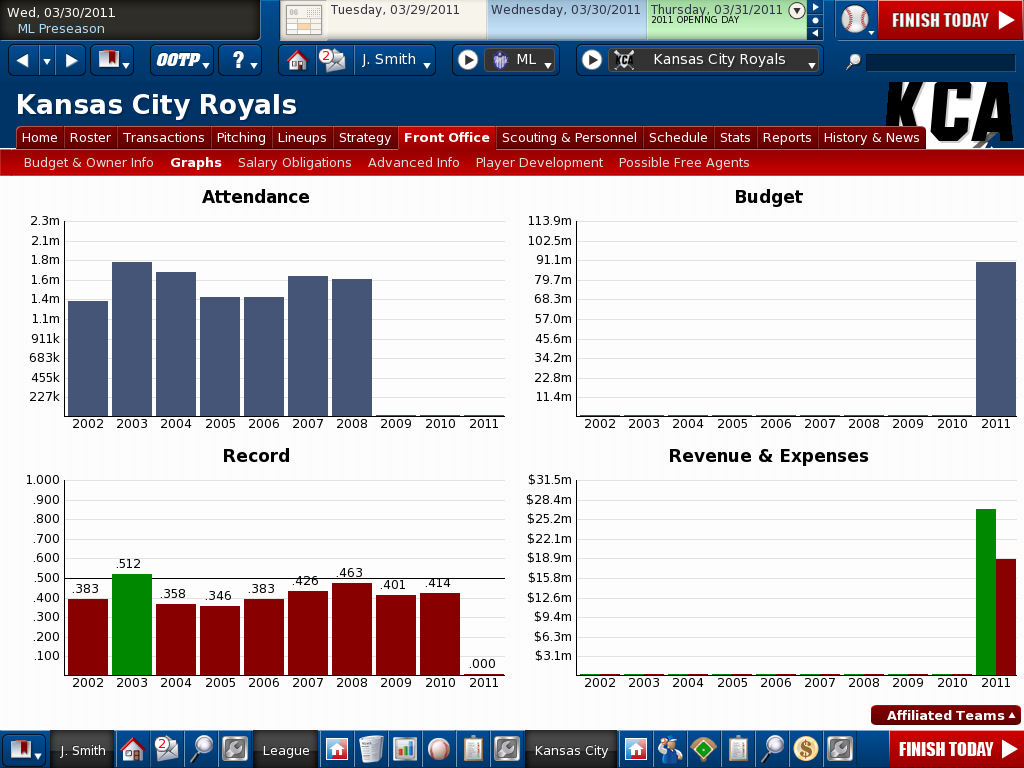The height and width of the screenshot is (768, 1024).
Task: Select the Front Office tab
Action: click(x=447, y=138)
